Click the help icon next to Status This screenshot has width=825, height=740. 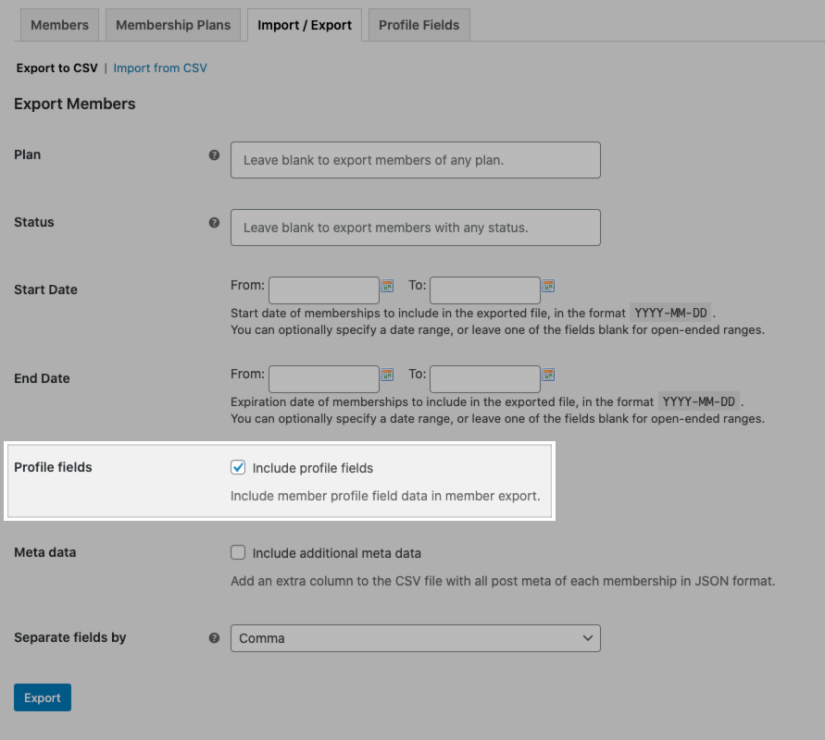(214, 222)
